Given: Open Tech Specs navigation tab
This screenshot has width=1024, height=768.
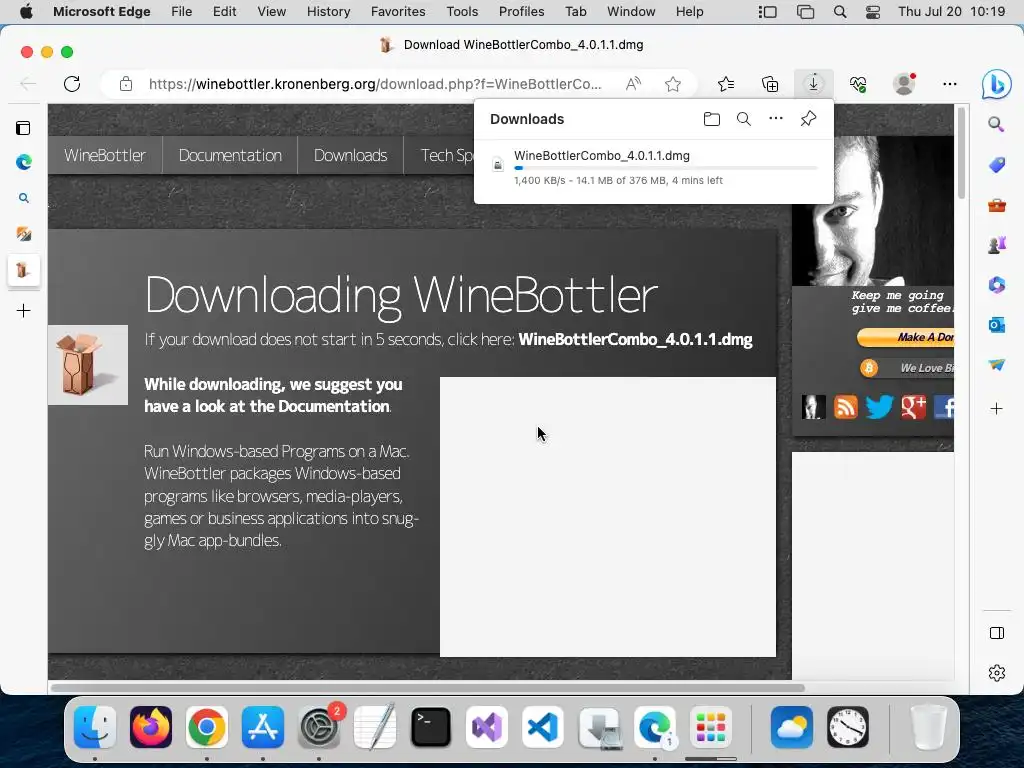Looking at the screenshot, I should click(x=446, y=155).
